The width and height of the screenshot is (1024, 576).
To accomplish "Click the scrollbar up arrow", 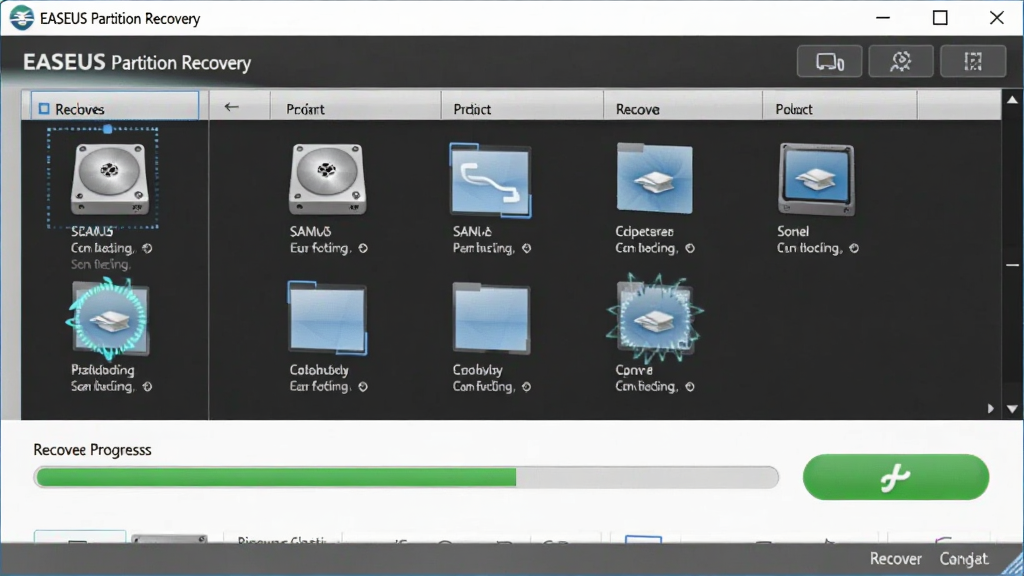I will pos(1012,100).
